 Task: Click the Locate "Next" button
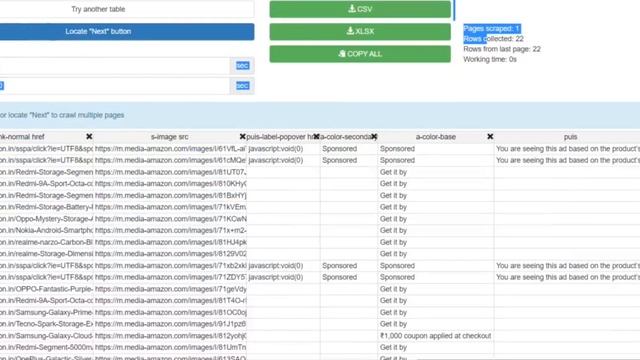(127, 31)
